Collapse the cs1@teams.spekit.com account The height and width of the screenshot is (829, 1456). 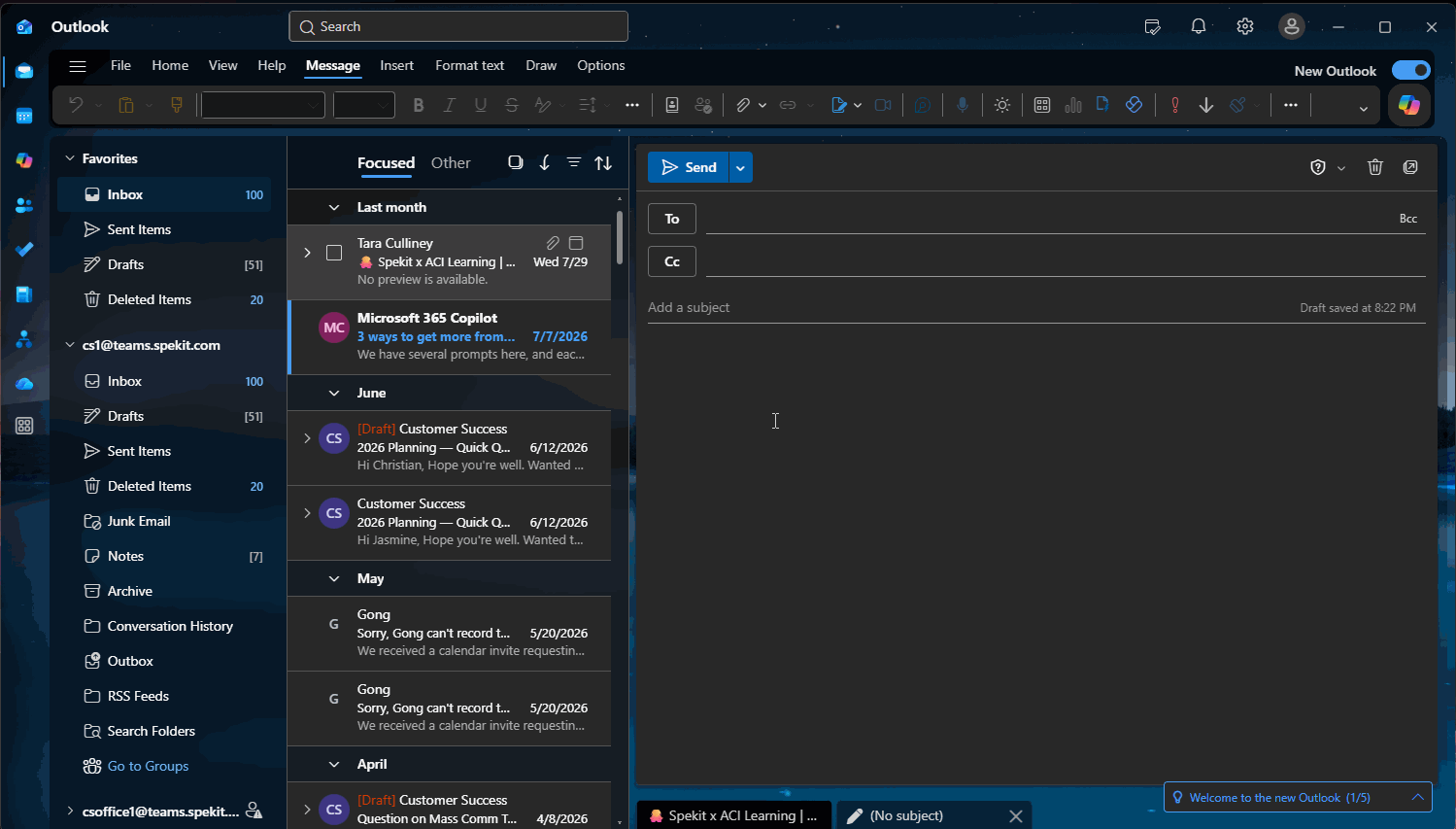point(70,345)
